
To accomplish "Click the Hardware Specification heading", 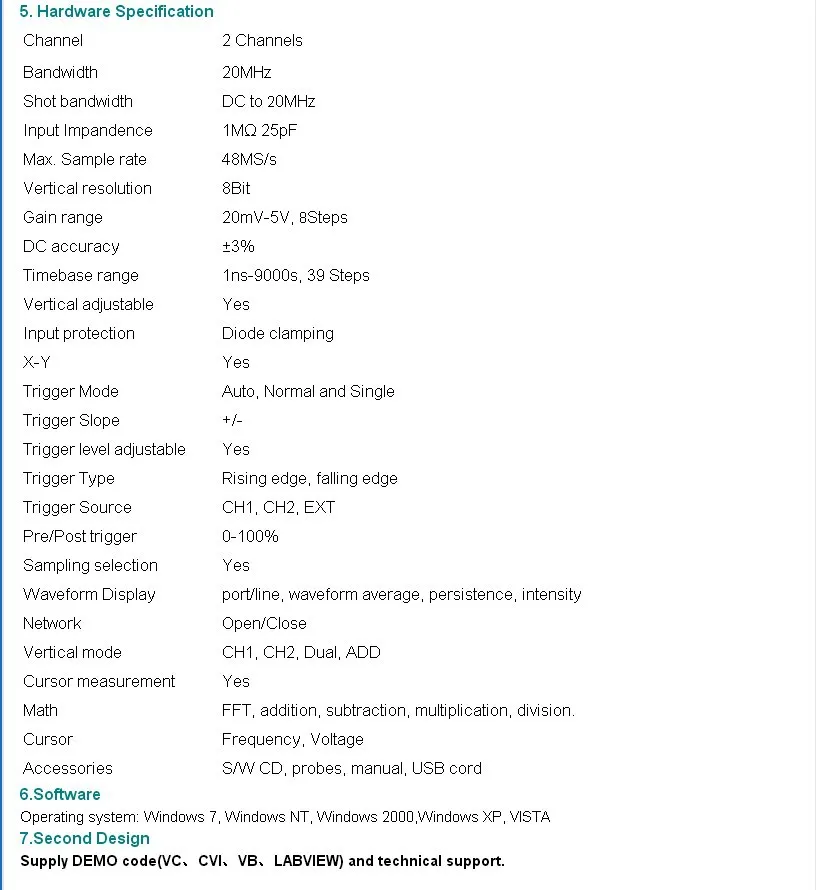I will tap(116, 11).
